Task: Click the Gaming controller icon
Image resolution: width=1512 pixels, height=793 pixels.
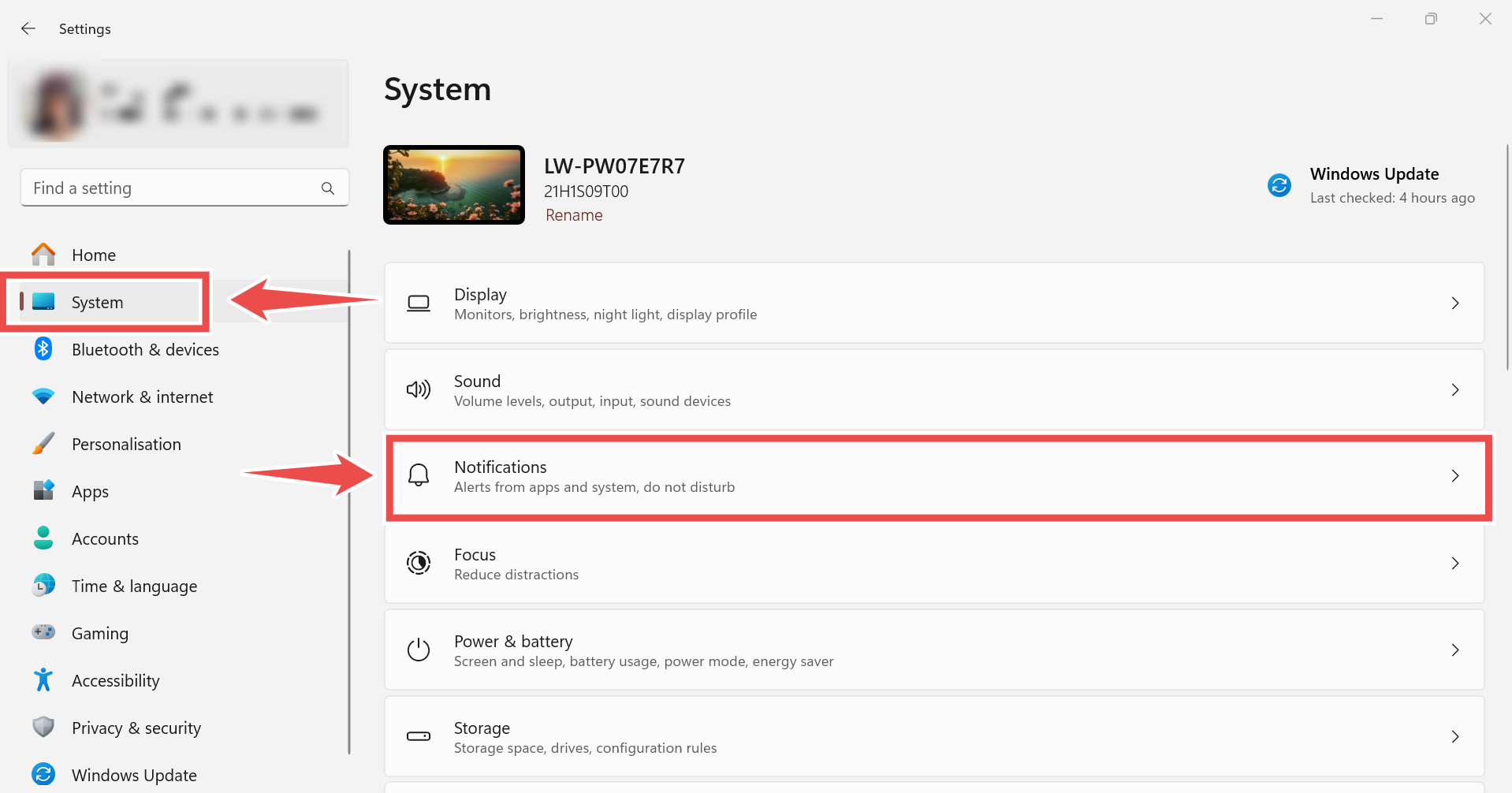Action: click(43, 632)
